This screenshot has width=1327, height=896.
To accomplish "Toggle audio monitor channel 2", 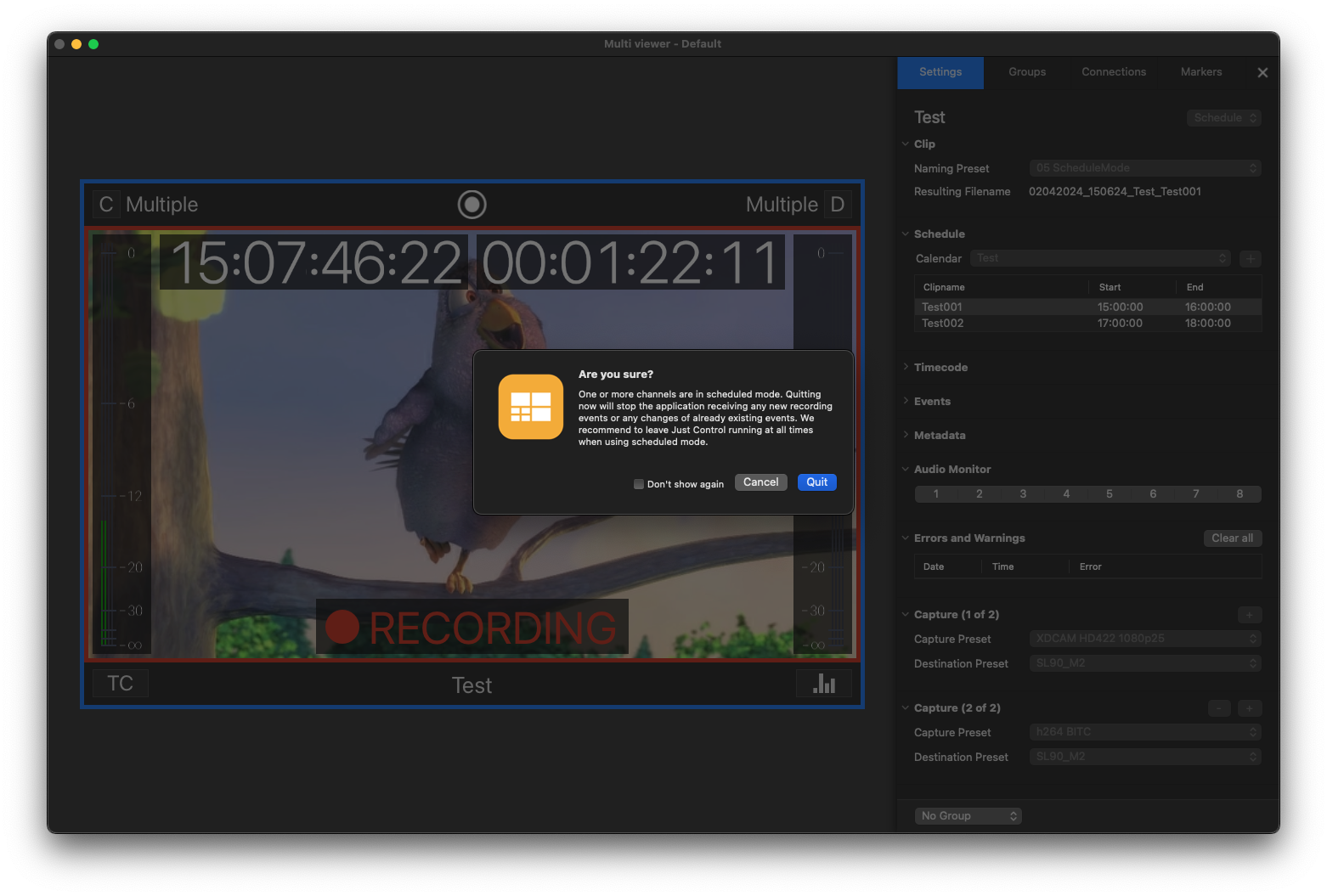I will tap(980, 494).
